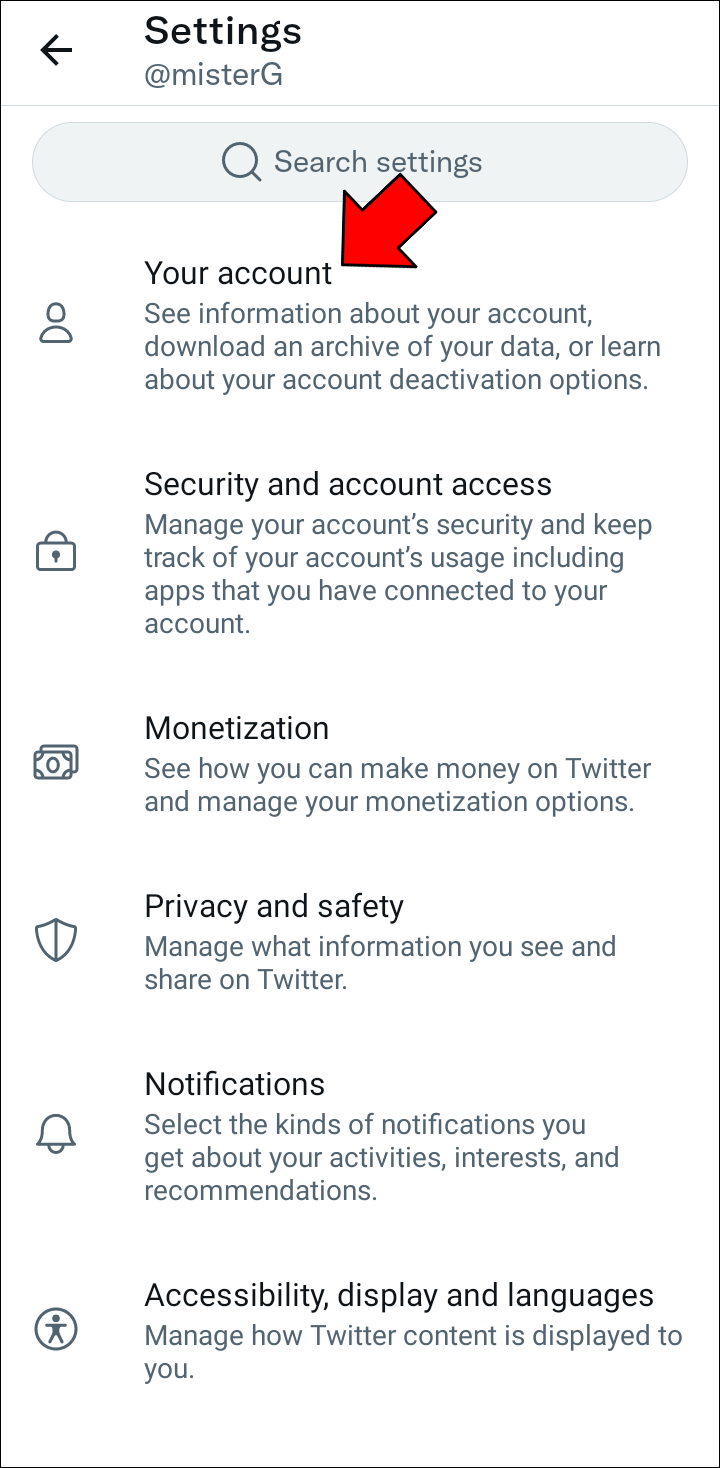
Task: Open Security and account access settings
Action: (348, 483)
